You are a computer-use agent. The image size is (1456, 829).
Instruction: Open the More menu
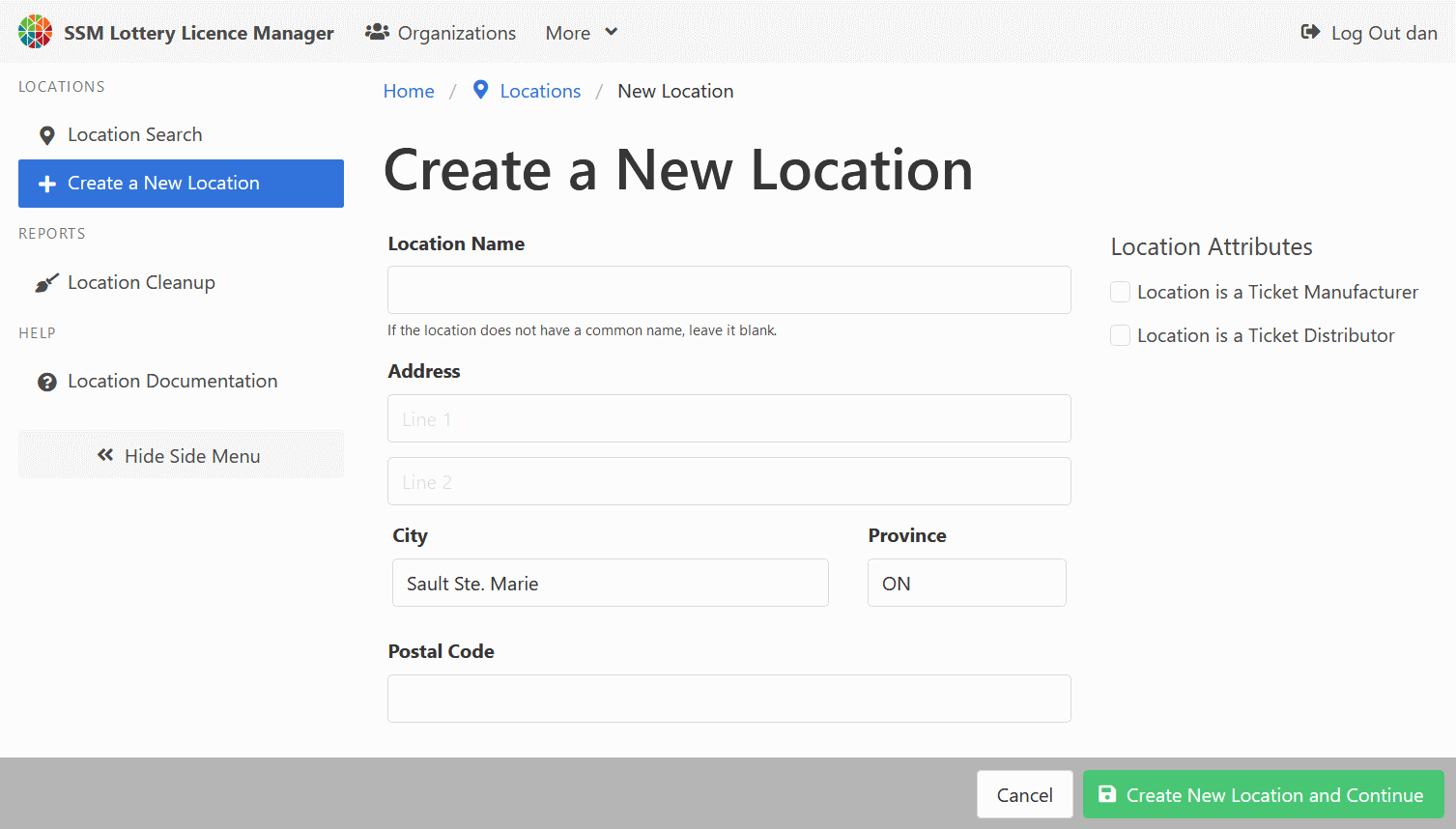tap(582, 33)
